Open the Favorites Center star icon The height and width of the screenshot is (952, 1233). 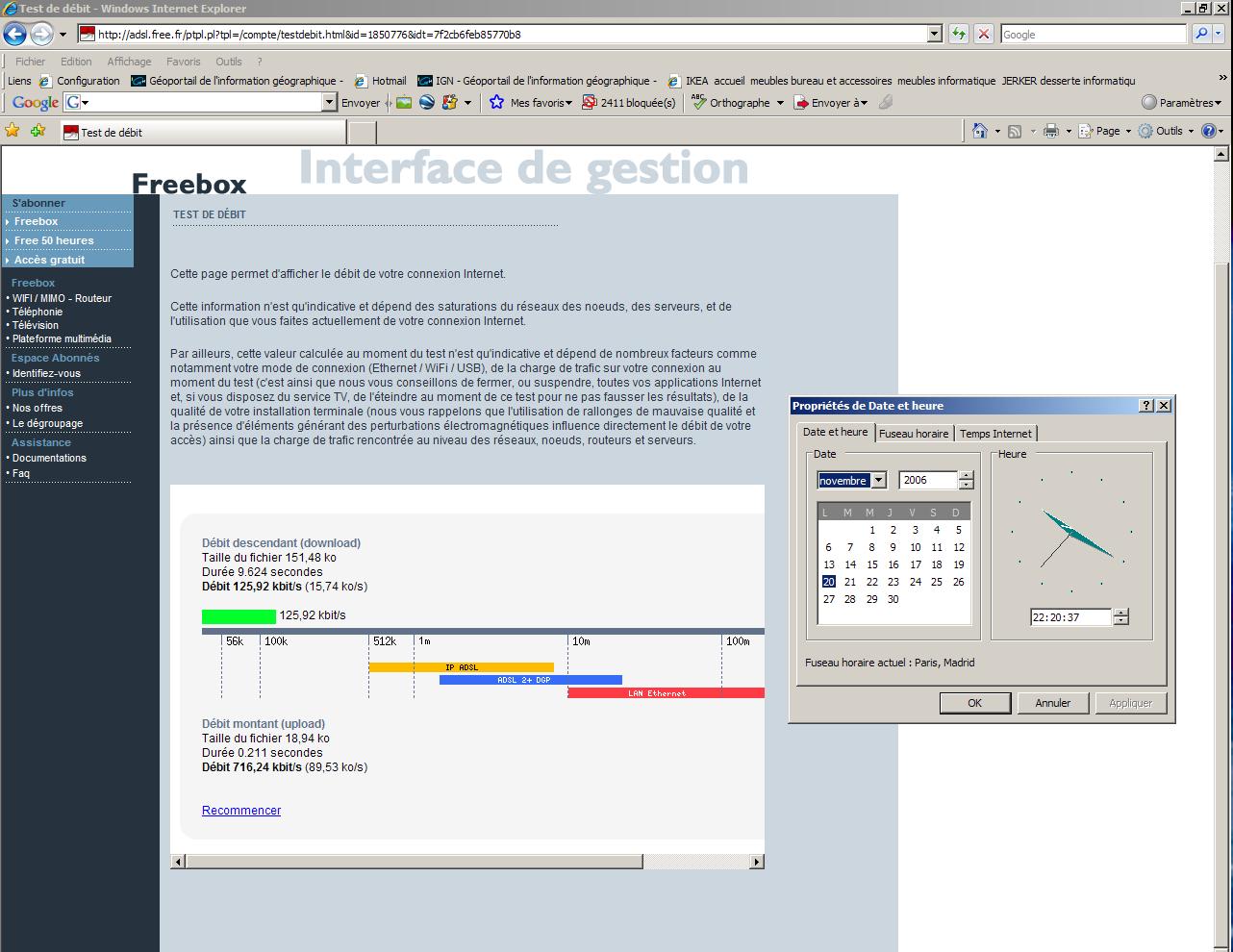tap(13, 131)
